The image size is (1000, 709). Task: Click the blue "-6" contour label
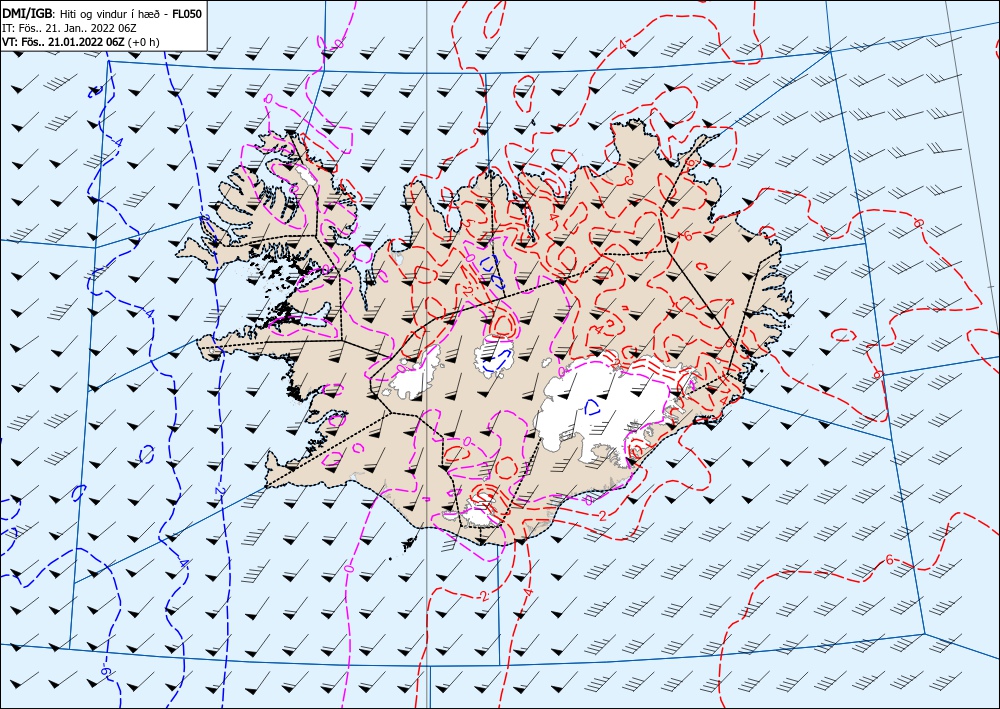[x=105, y=671]
